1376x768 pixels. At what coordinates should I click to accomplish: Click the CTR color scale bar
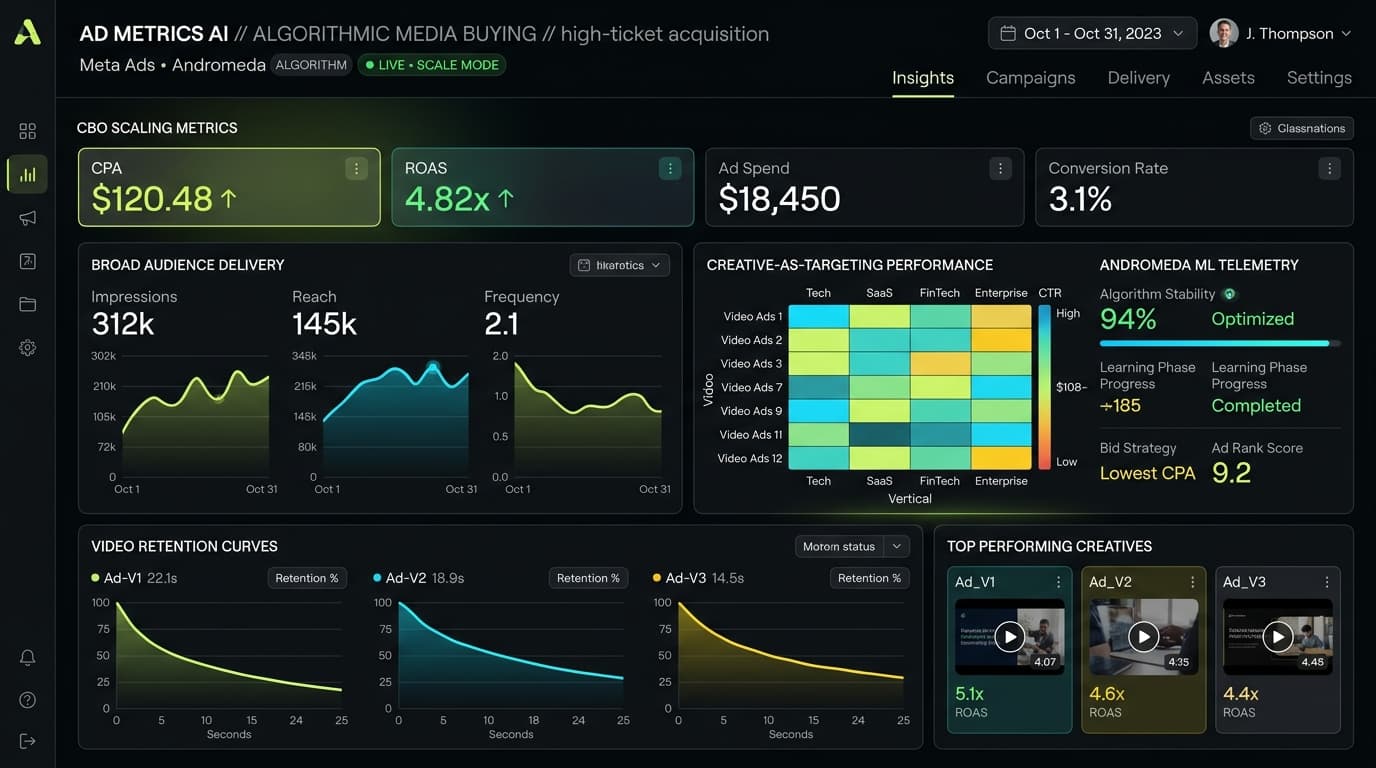[x=1045, y=387]
